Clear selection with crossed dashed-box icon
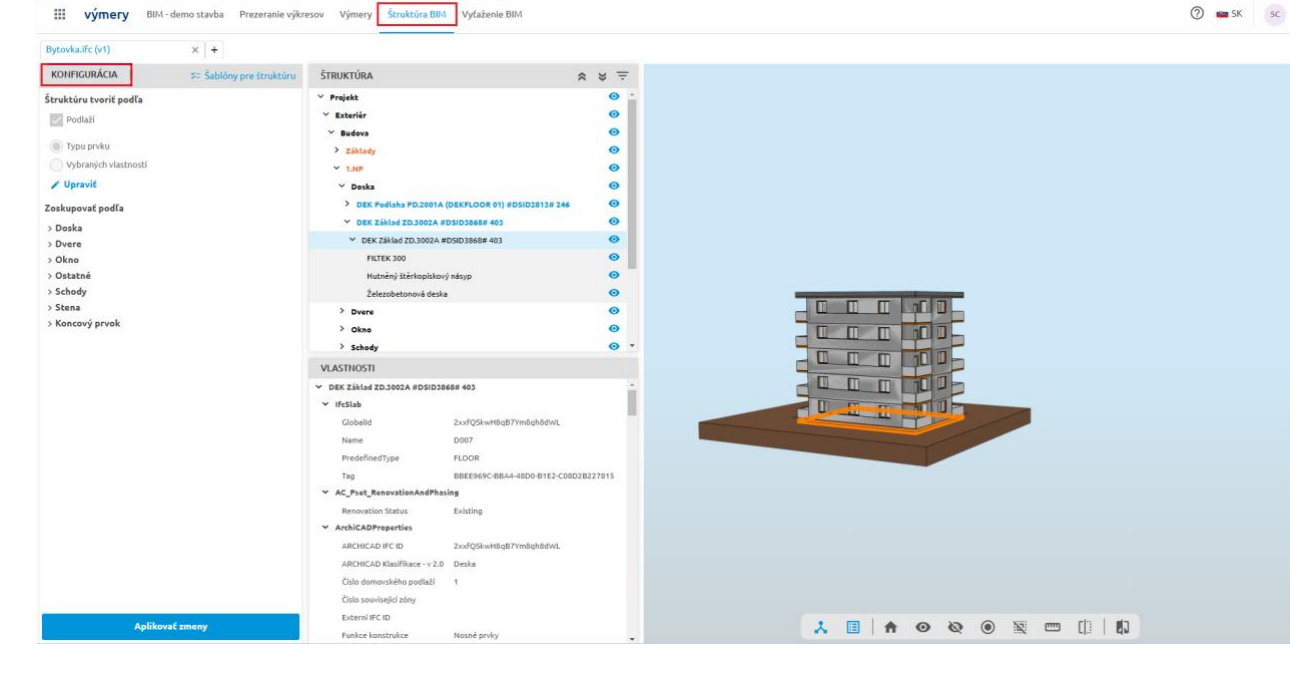Screen dimensions: 1290x685 (x=1020, y=627)
